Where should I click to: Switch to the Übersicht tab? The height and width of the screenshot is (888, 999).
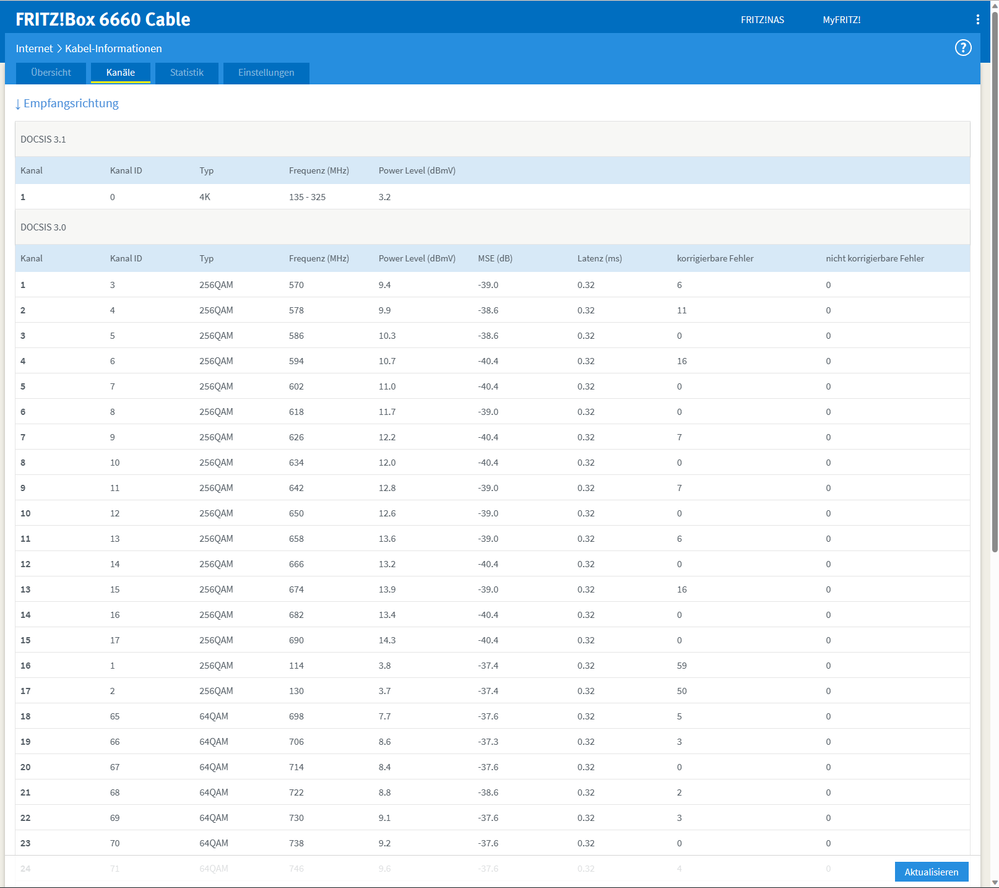pos(51,73)
